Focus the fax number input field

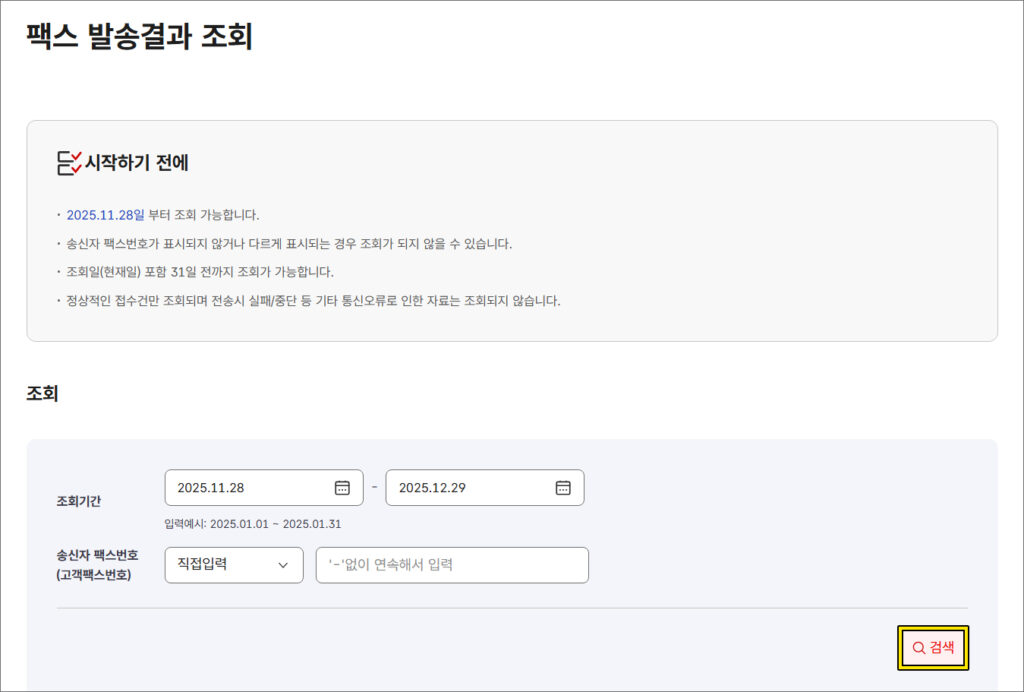(452, 565)
